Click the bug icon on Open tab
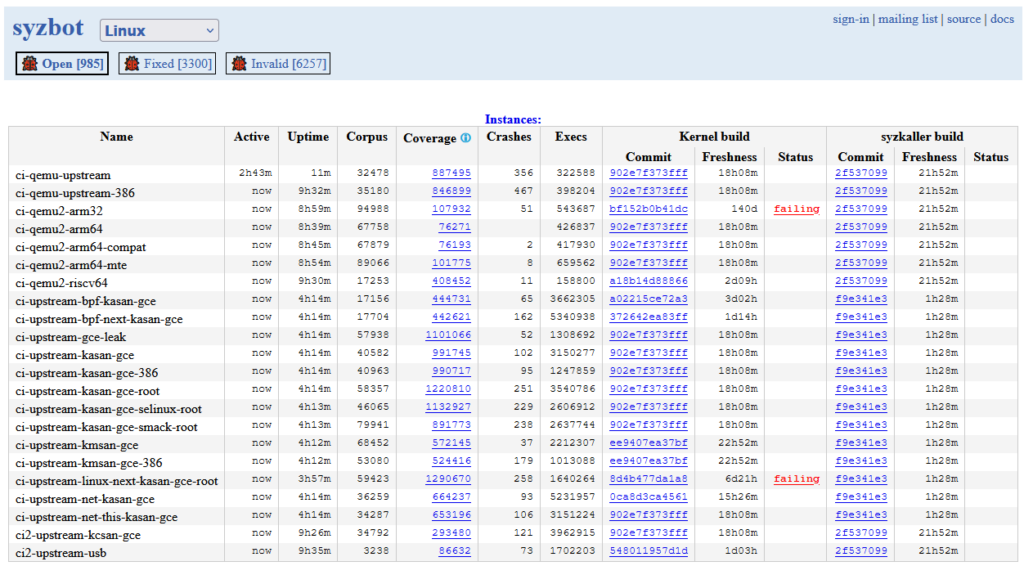This screenshot has height=566, width=1024. point(29,64)
